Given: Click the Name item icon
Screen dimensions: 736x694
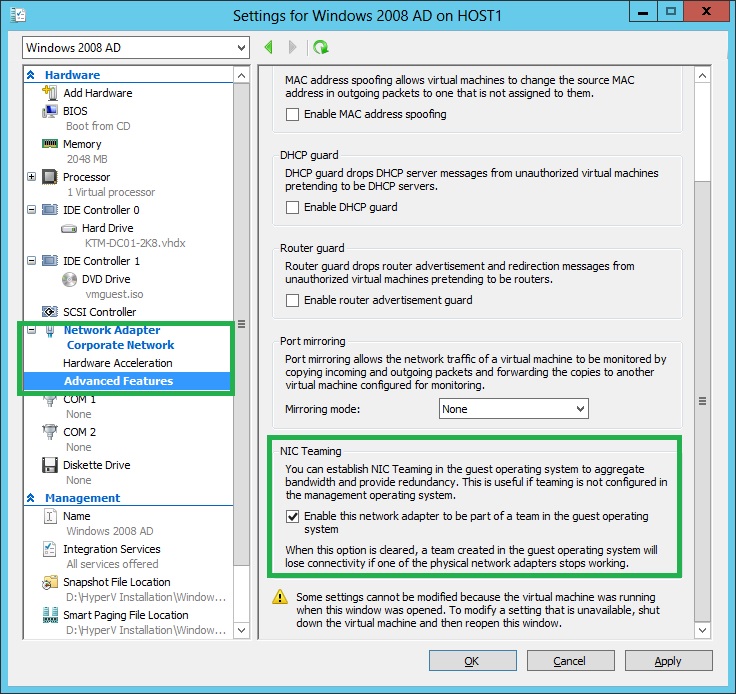Looking at the screenshot, I should (x=50, y=516).
